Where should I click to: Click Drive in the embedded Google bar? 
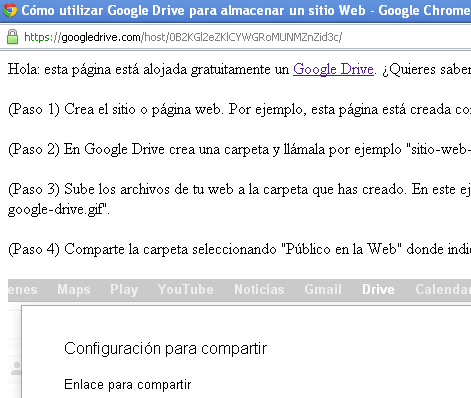(x=378, y=289)
